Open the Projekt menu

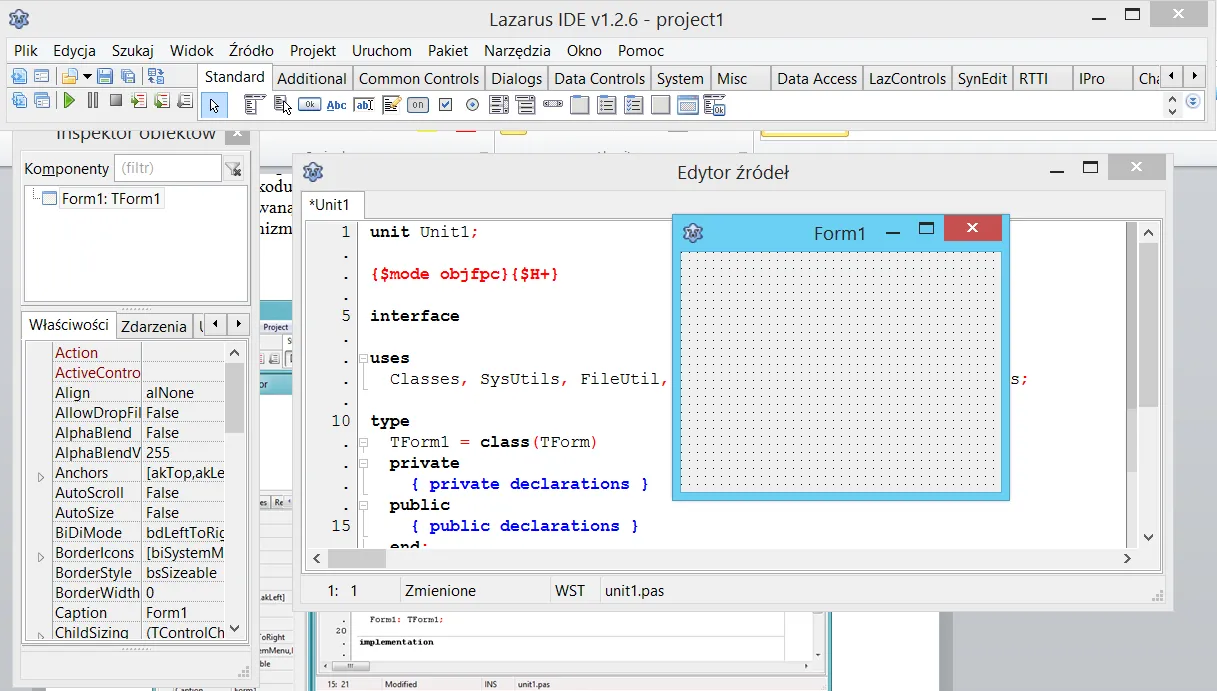point(313,50)
